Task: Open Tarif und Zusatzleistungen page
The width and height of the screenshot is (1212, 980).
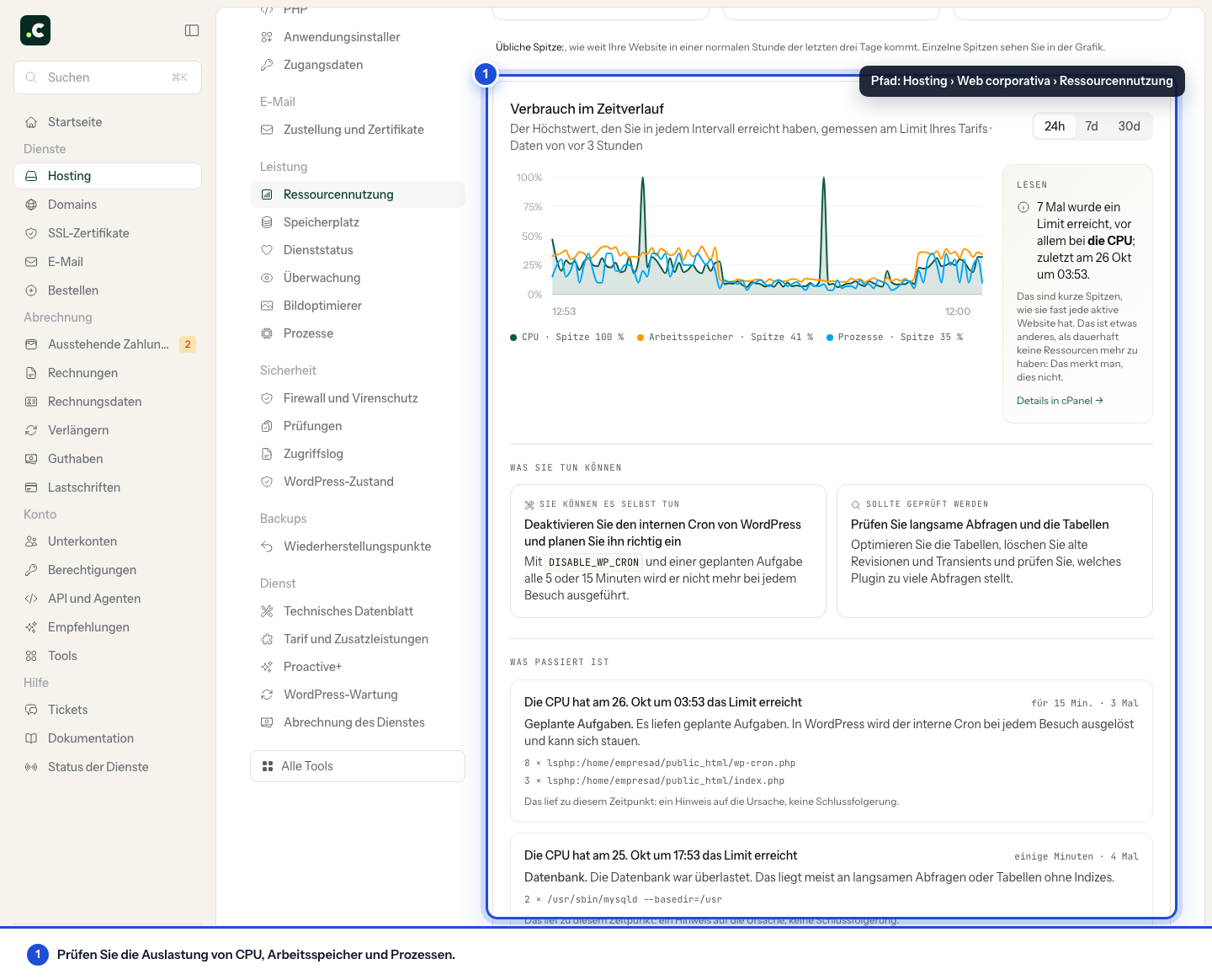Action: pyautogui.click(x=358, y=639)
